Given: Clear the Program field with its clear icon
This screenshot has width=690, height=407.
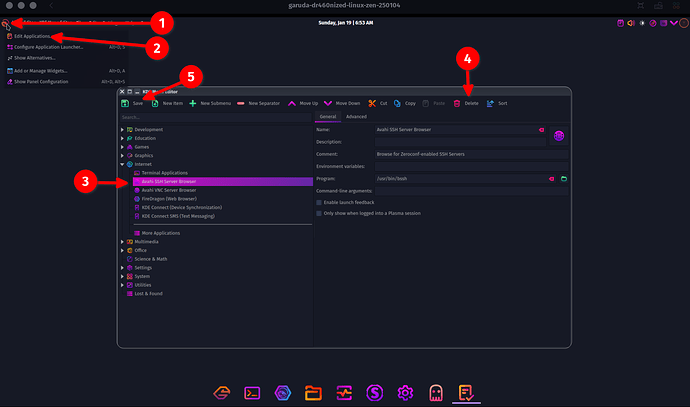Looking at the screenshot, I should point(551,179).
